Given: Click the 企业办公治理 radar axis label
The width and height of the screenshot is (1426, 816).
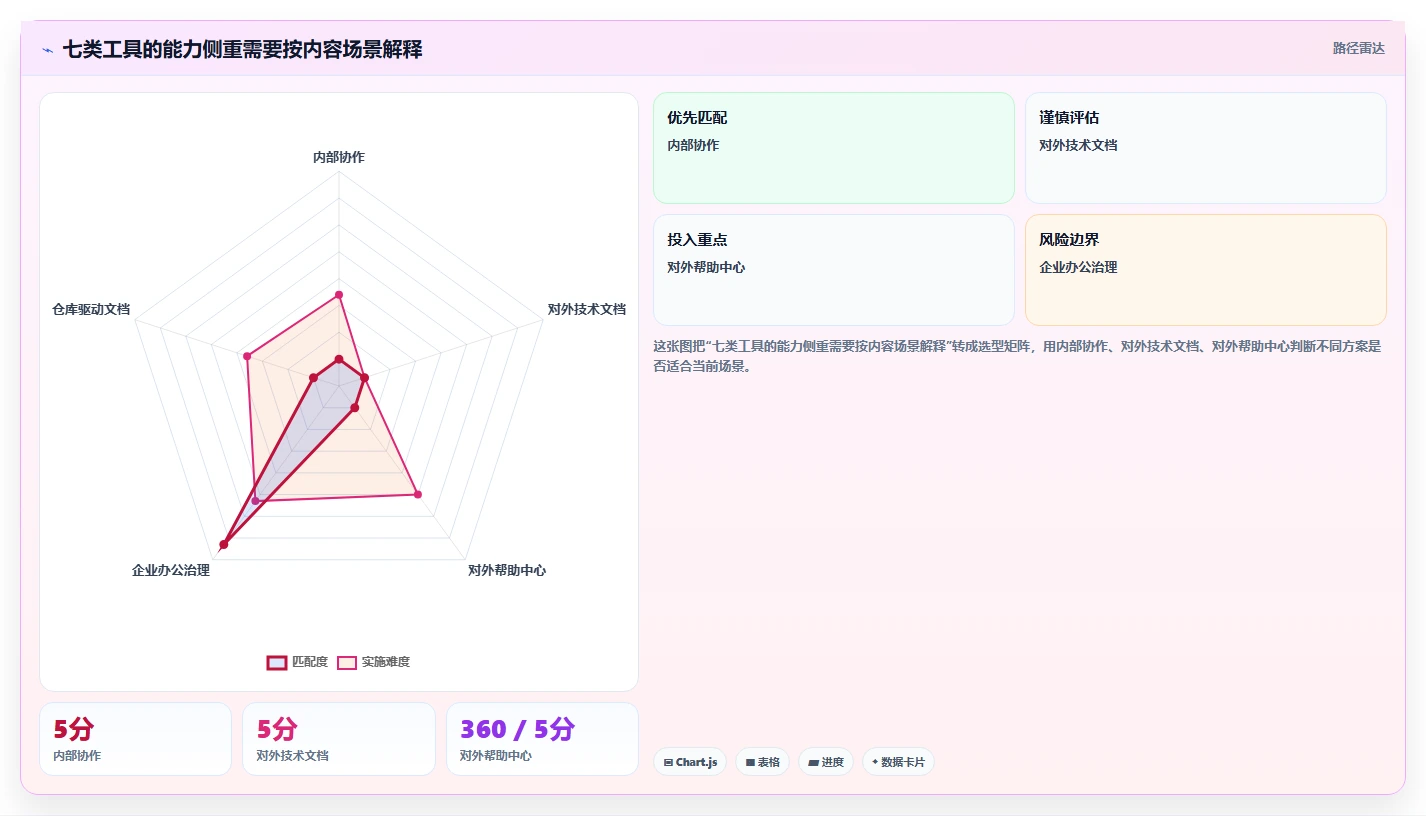Looking at the screenshot, I should click(171, 570).
